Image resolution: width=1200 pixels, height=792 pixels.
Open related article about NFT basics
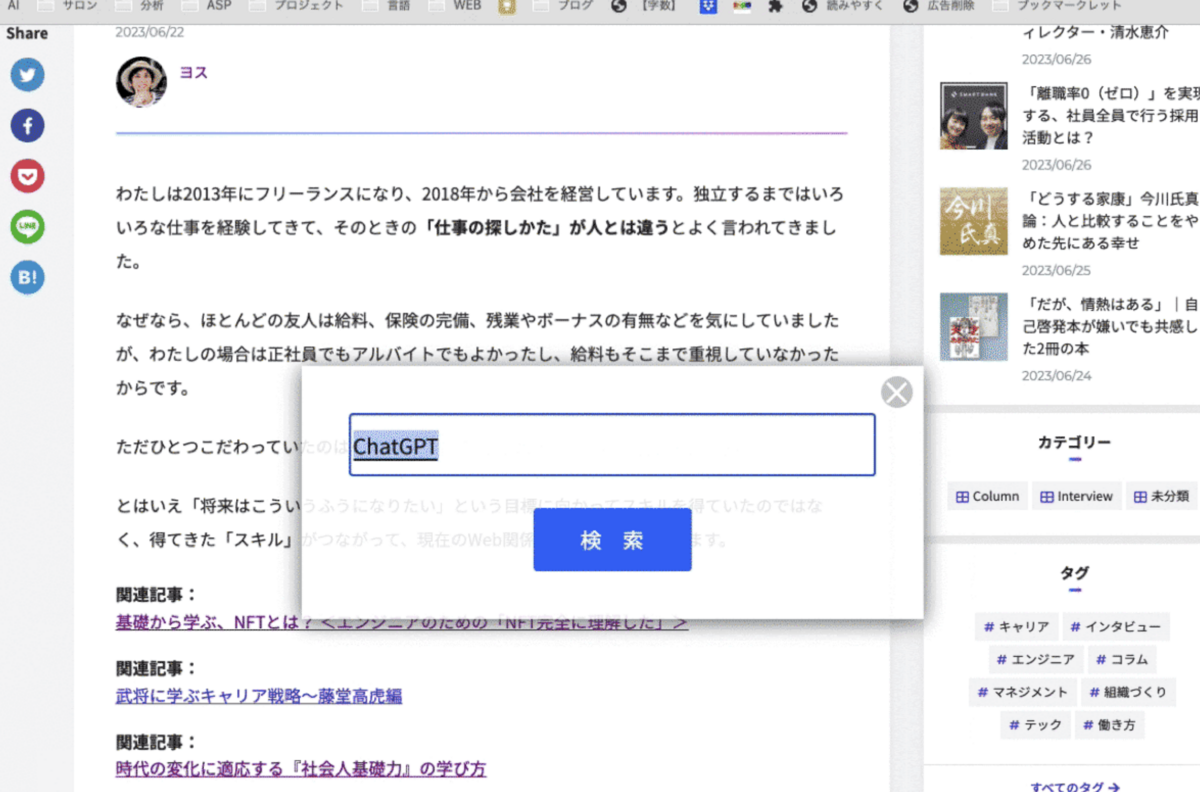tap(401, 622)
